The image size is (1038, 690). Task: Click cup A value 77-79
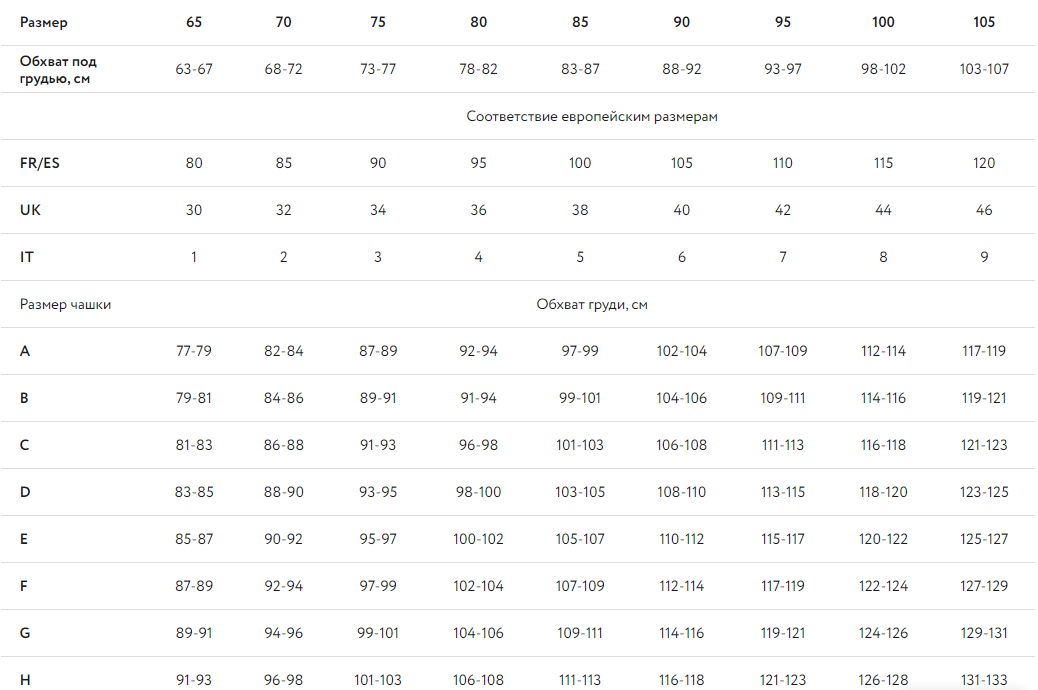click(x=194, y=351)
